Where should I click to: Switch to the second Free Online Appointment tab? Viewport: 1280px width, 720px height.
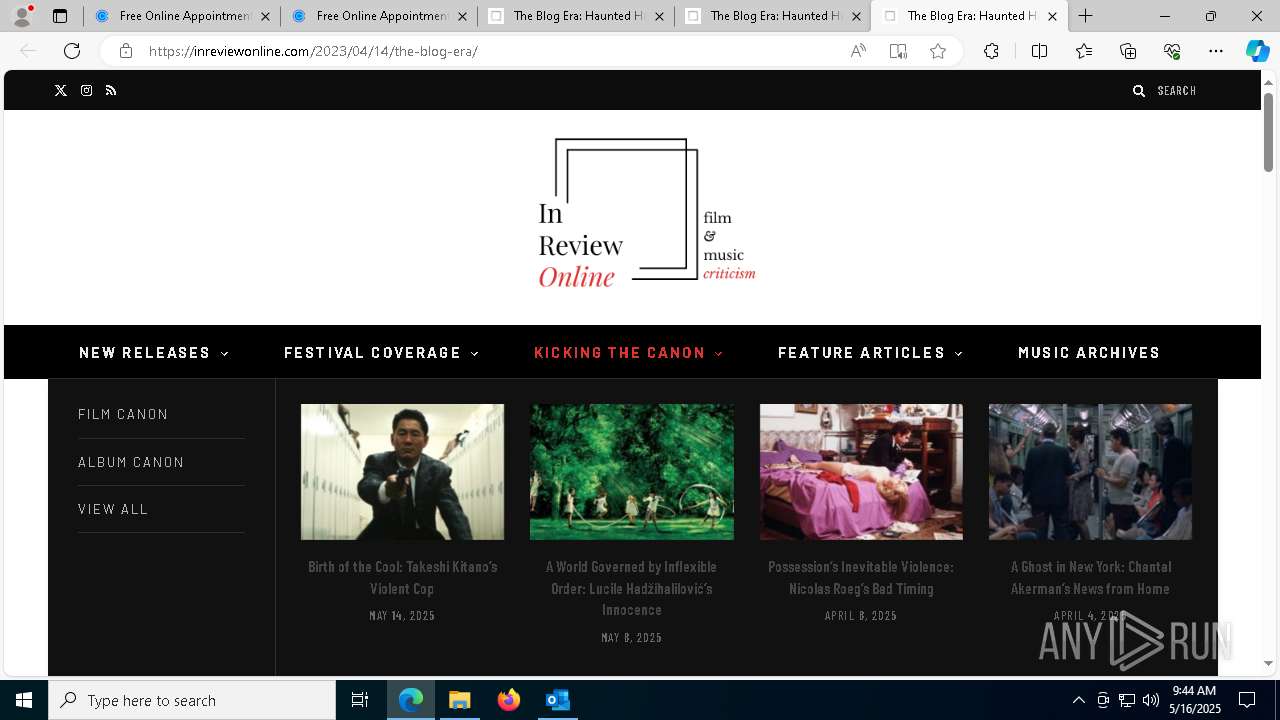click(x=378, y=16)
